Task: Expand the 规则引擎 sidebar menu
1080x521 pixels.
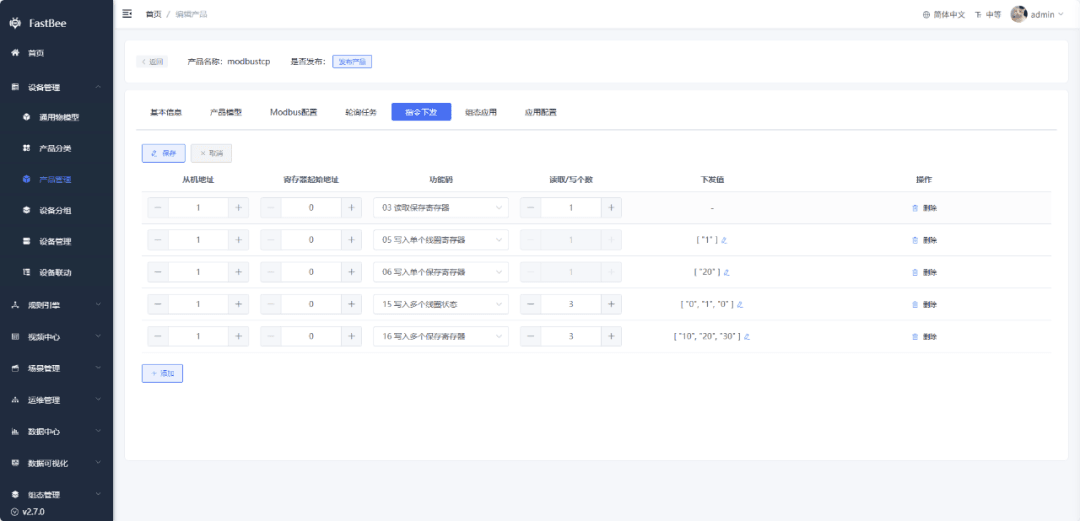Action: click(x=56, y=304)
